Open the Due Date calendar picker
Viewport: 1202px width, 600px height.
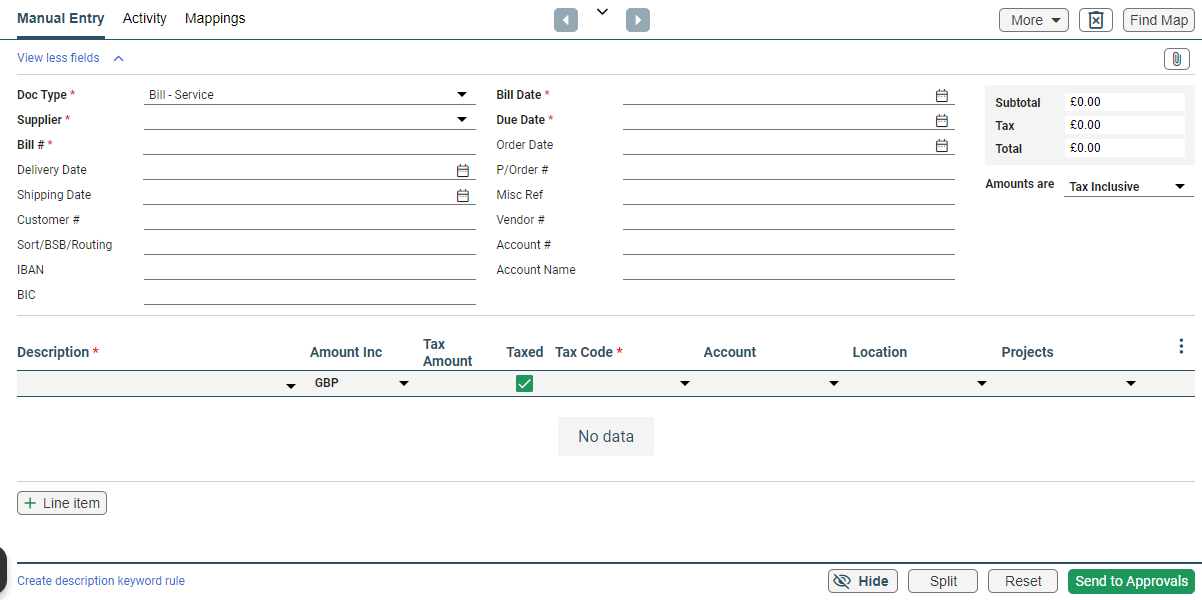pyautogui.click(x=941, y=120)
